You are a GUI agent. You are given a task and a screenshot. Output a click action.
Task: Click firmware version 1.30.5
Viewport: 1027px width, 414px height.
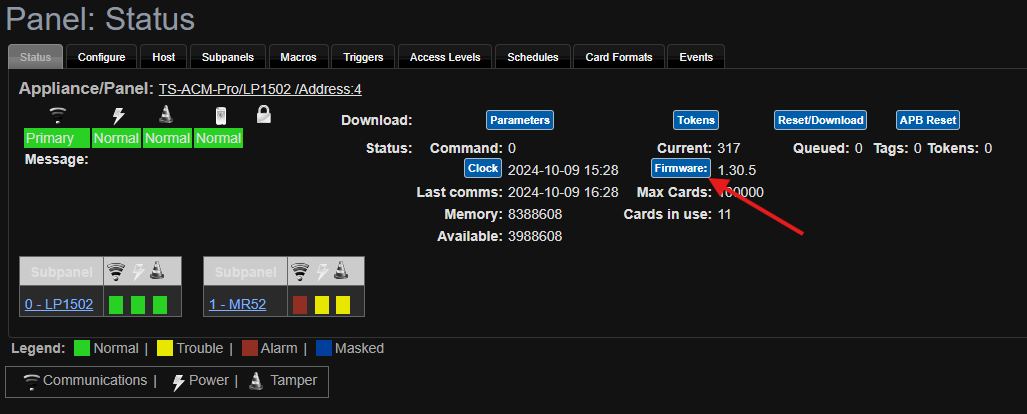tap(737, 170)
